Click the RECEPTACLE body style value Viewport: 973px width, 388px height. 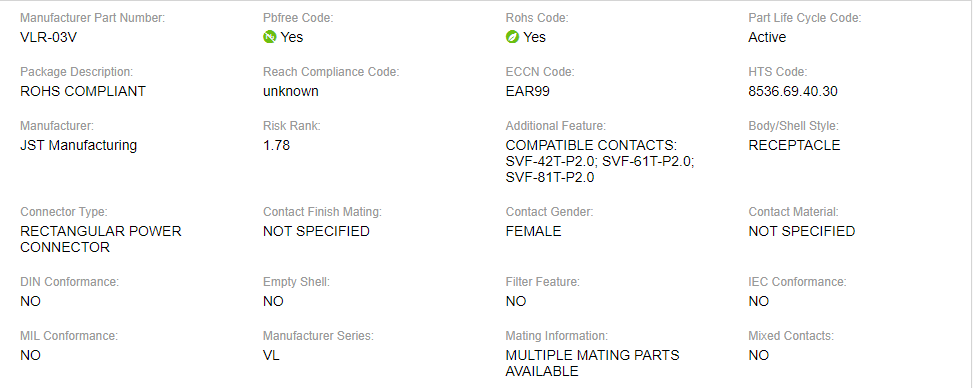pyautogui.click(x=794, y=145)
